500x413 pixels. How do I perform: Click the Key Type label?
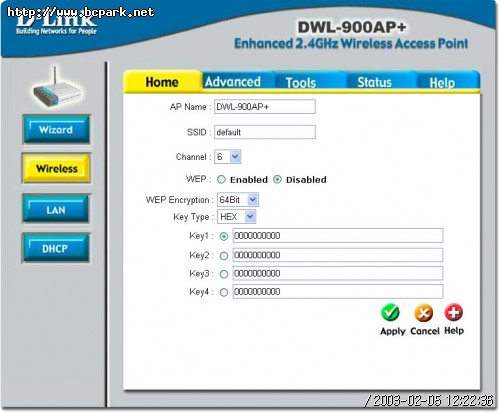tap(193, 217)
